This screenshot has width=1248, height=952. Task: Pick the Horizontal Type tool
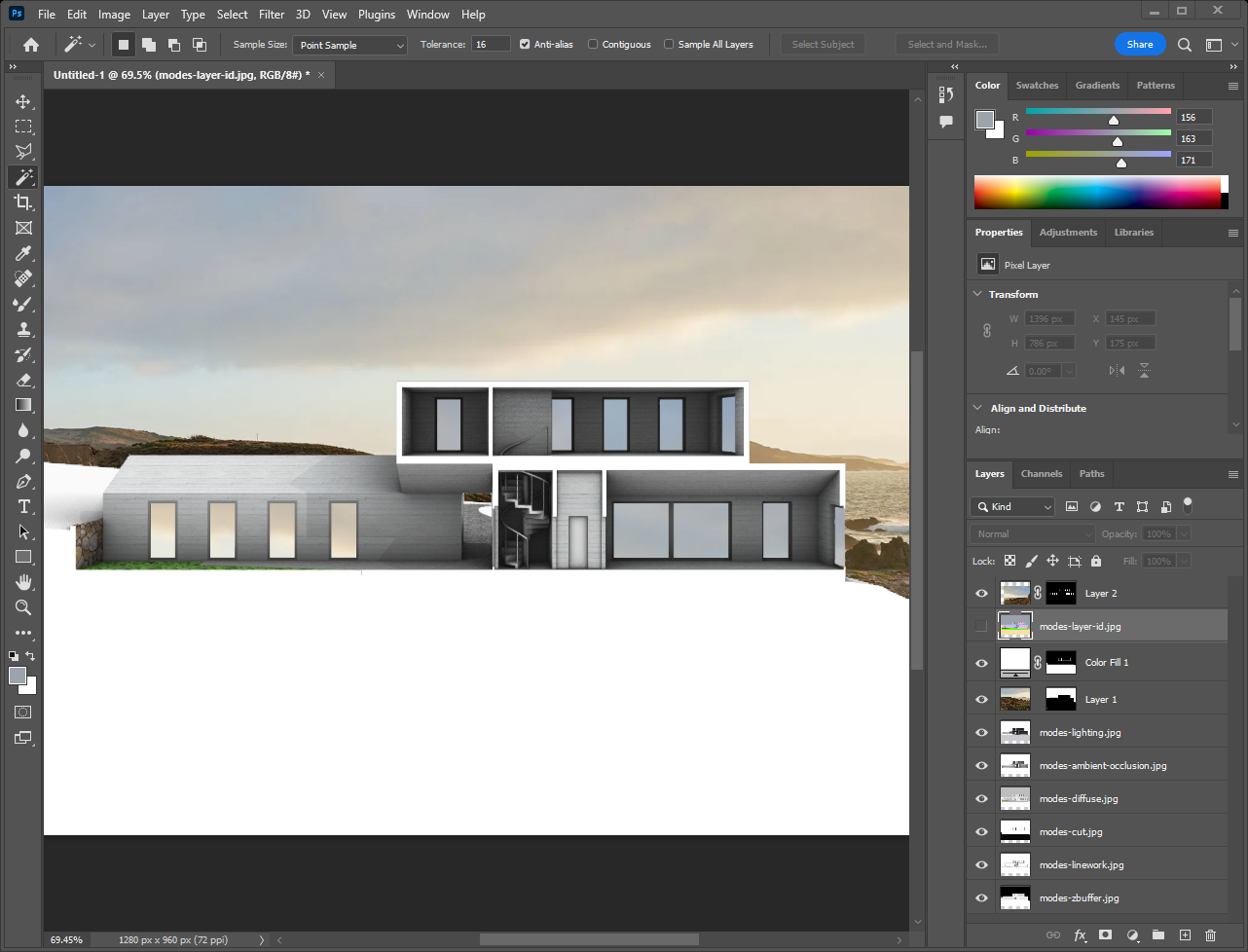[x=23, y=506]
